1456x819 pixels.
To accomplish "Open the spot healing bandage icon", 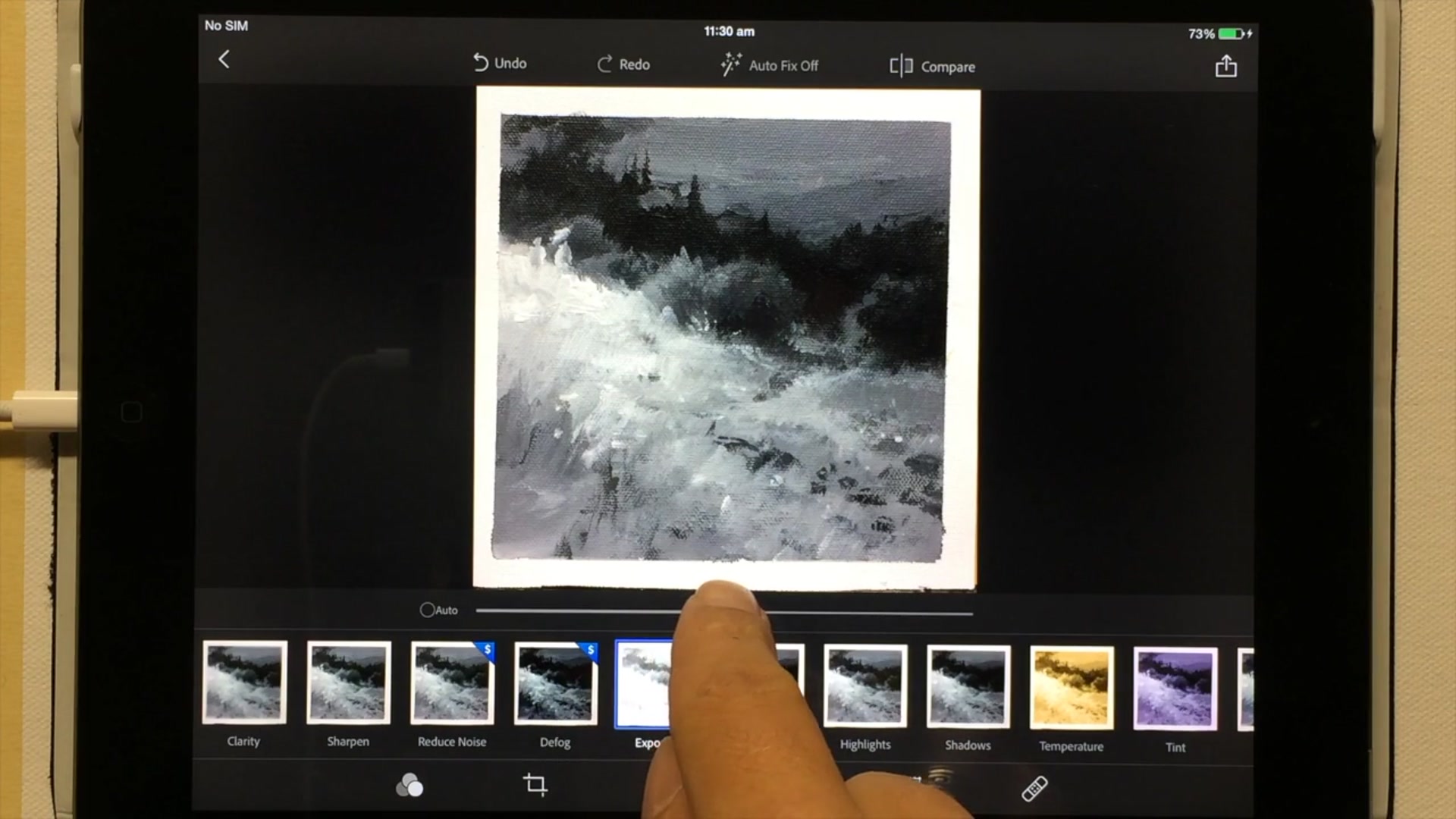I will tap(1035, 789).
